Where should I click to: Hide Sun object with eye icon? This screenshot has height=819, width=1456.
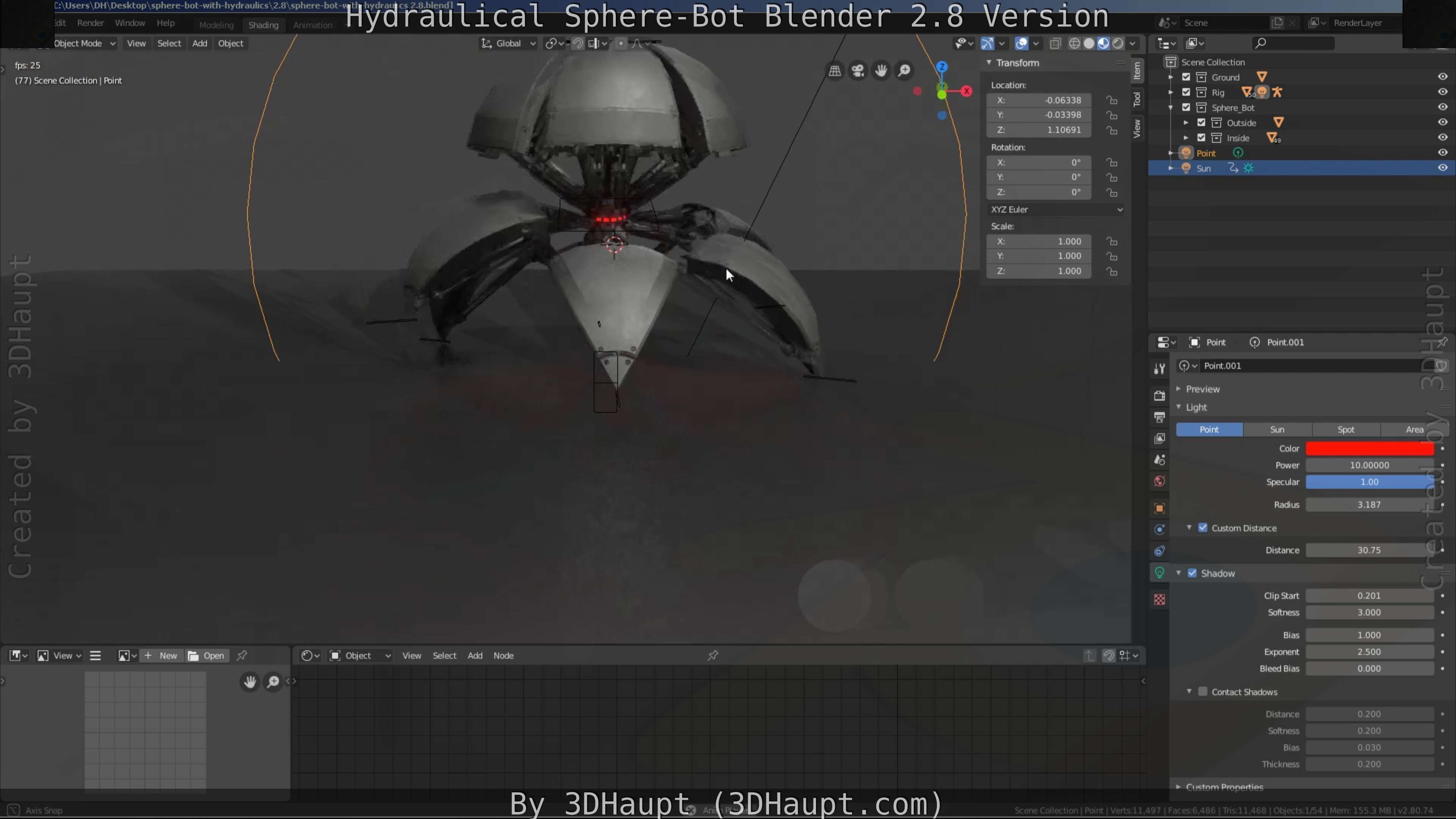[x=1442, y=168]
